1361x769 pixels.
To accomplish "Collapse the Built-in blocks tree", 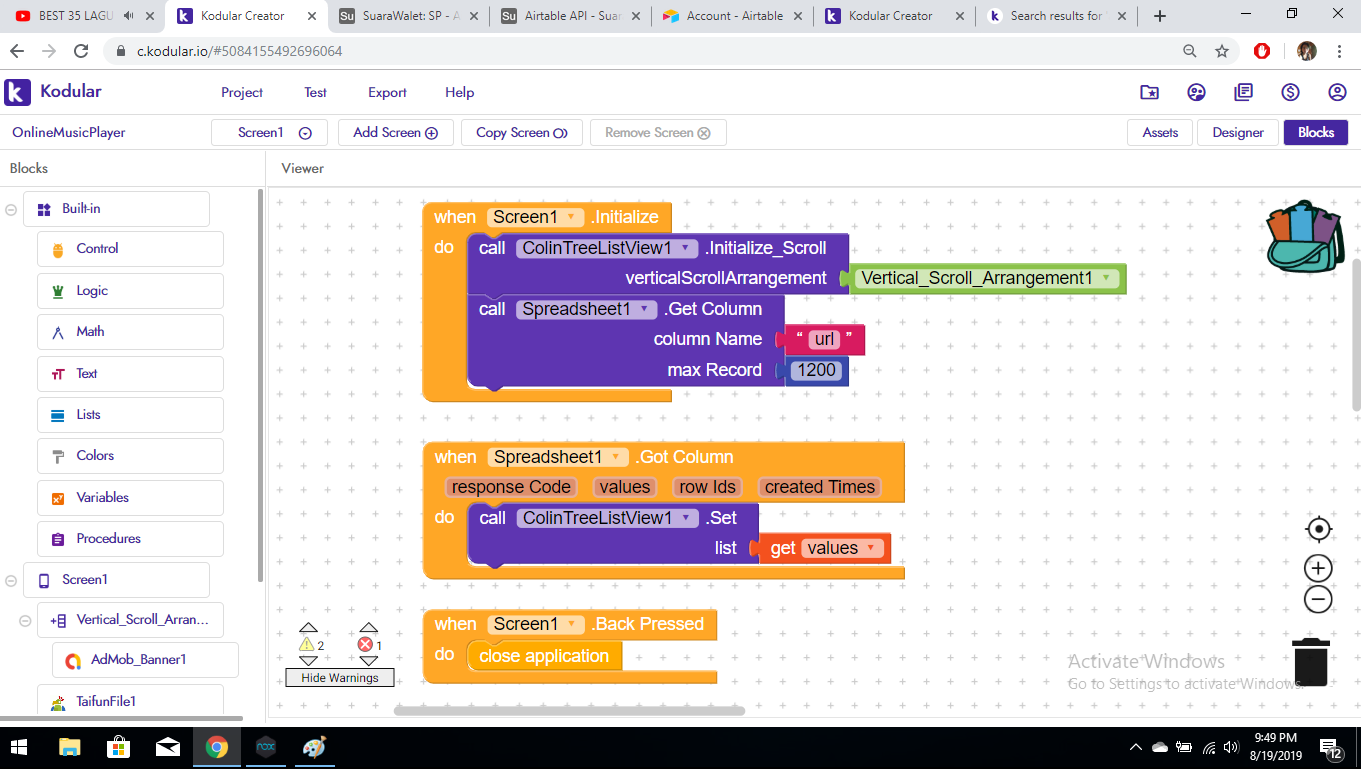I will click(12, 209).
